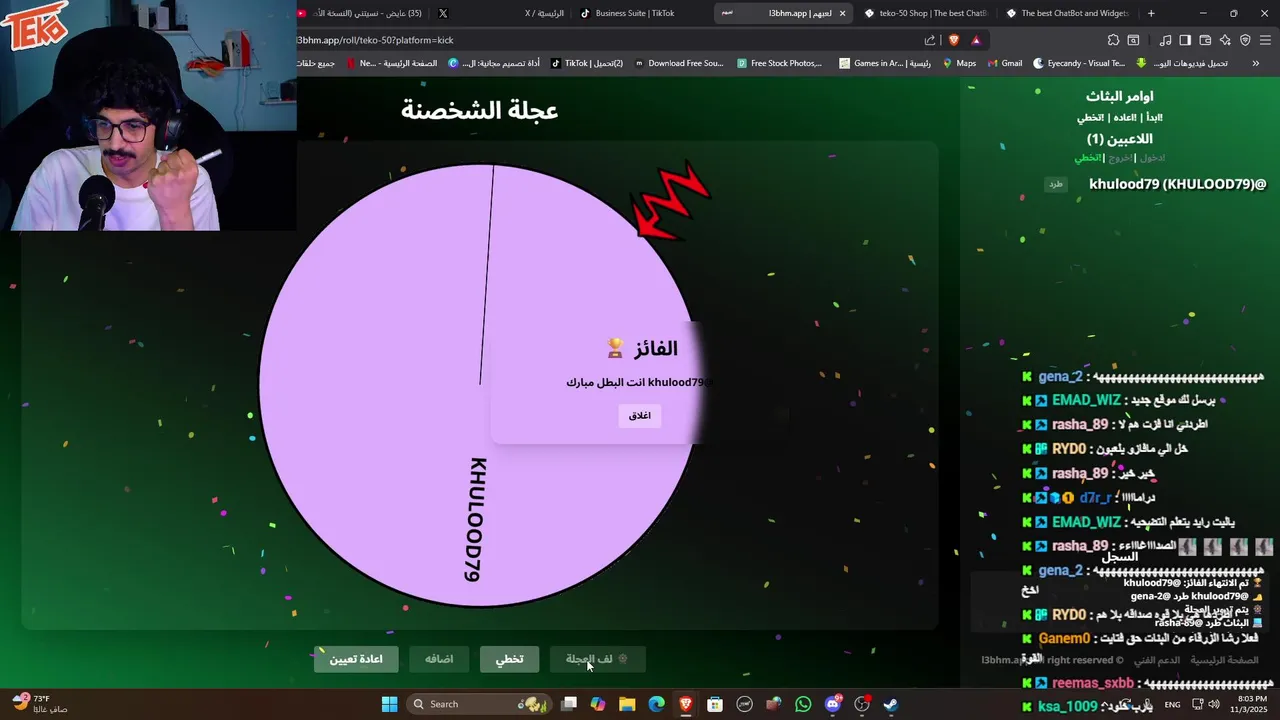1280x720 pixels.
Task: Open Brave browser from taskbar
Action: (x=685, y=704)
